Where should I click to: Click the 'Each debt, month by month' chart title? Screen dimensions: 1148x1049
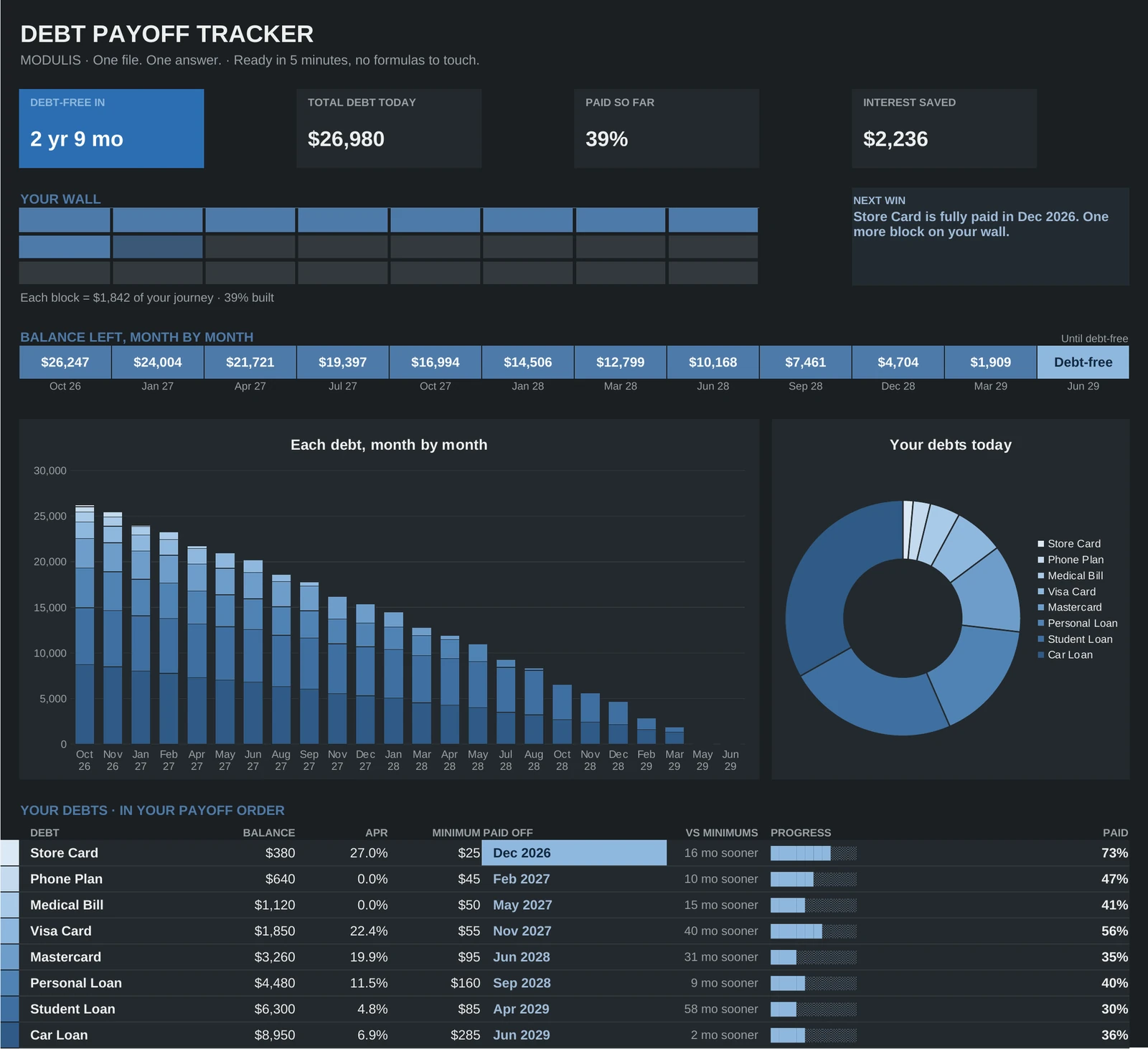point(389,445)
